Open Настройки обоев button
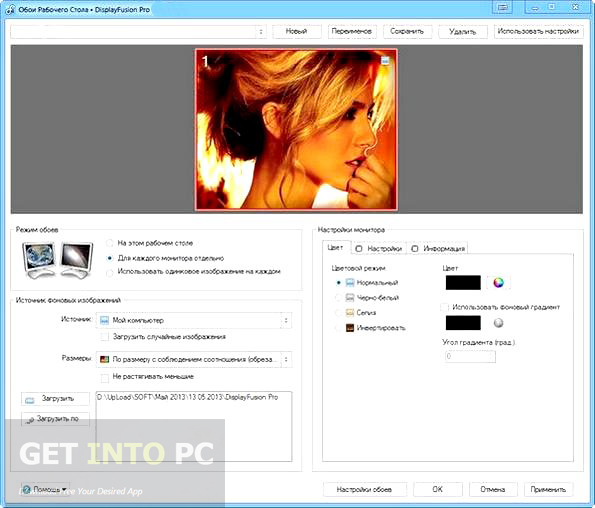The image size is (595, 508). 364,489
